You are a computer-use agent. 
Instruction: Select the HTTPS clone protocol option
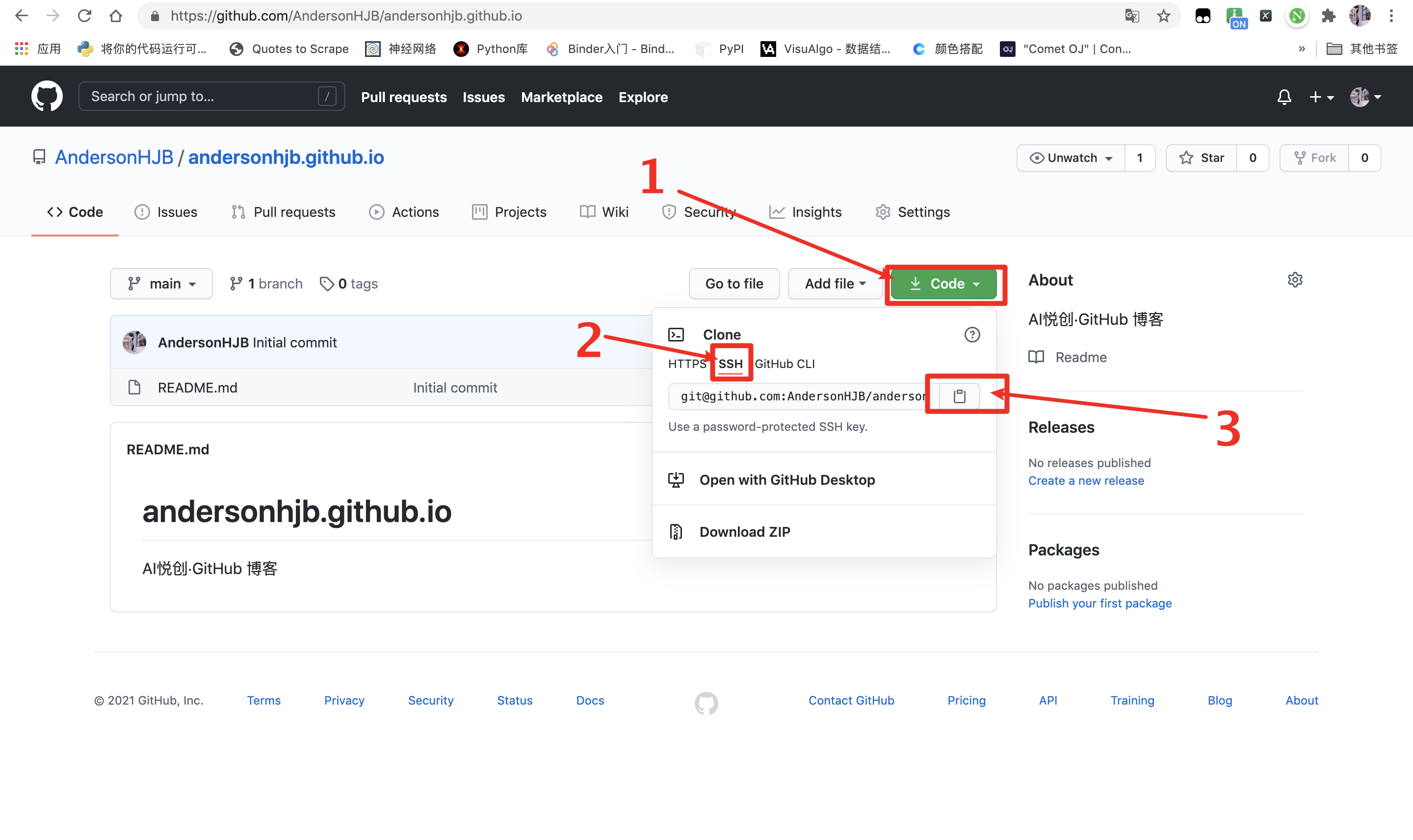click(686, 364)
